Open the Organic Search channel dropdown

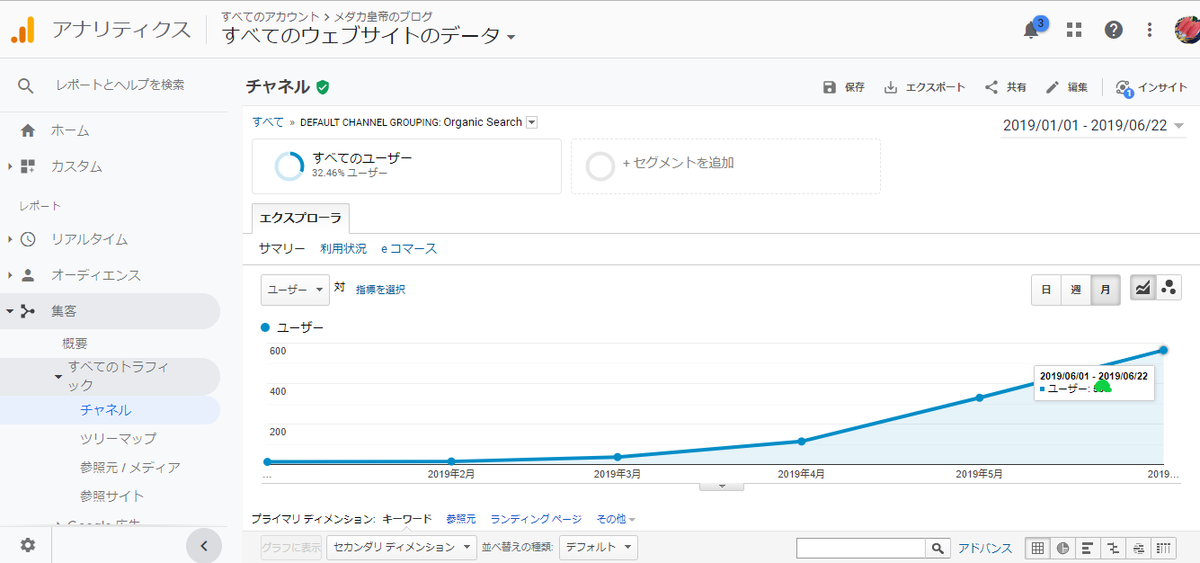coord(531,122)
